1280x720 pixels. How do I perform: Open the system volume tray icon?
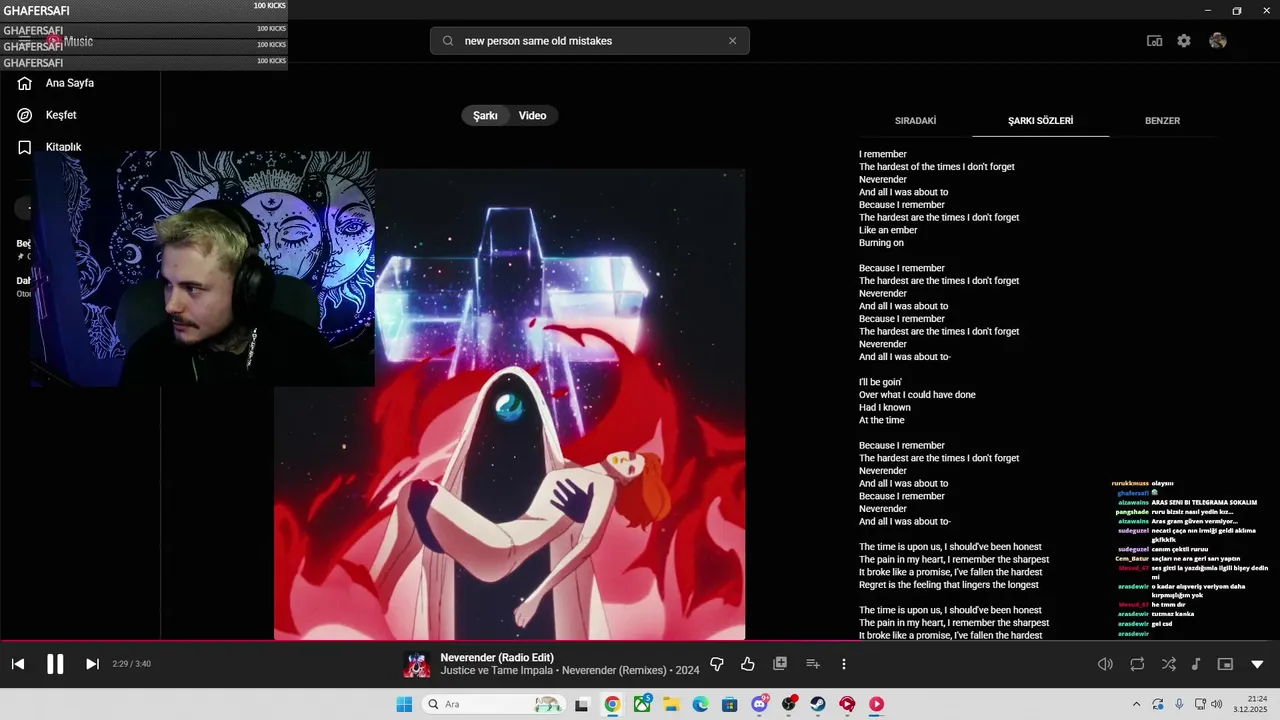point(1216,704)
